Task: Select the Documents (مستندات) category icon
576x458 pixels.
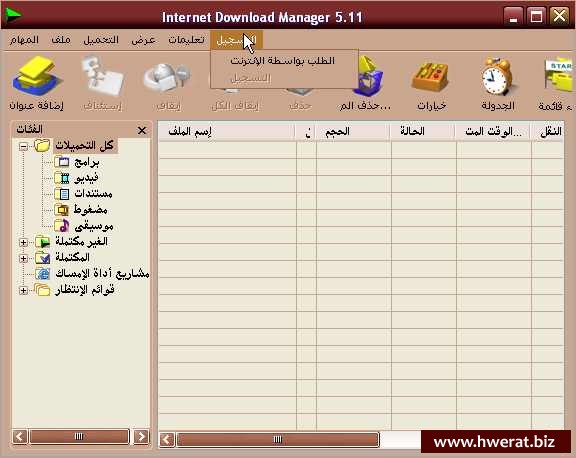Action: pyautogui.click(x=62, y=194)
